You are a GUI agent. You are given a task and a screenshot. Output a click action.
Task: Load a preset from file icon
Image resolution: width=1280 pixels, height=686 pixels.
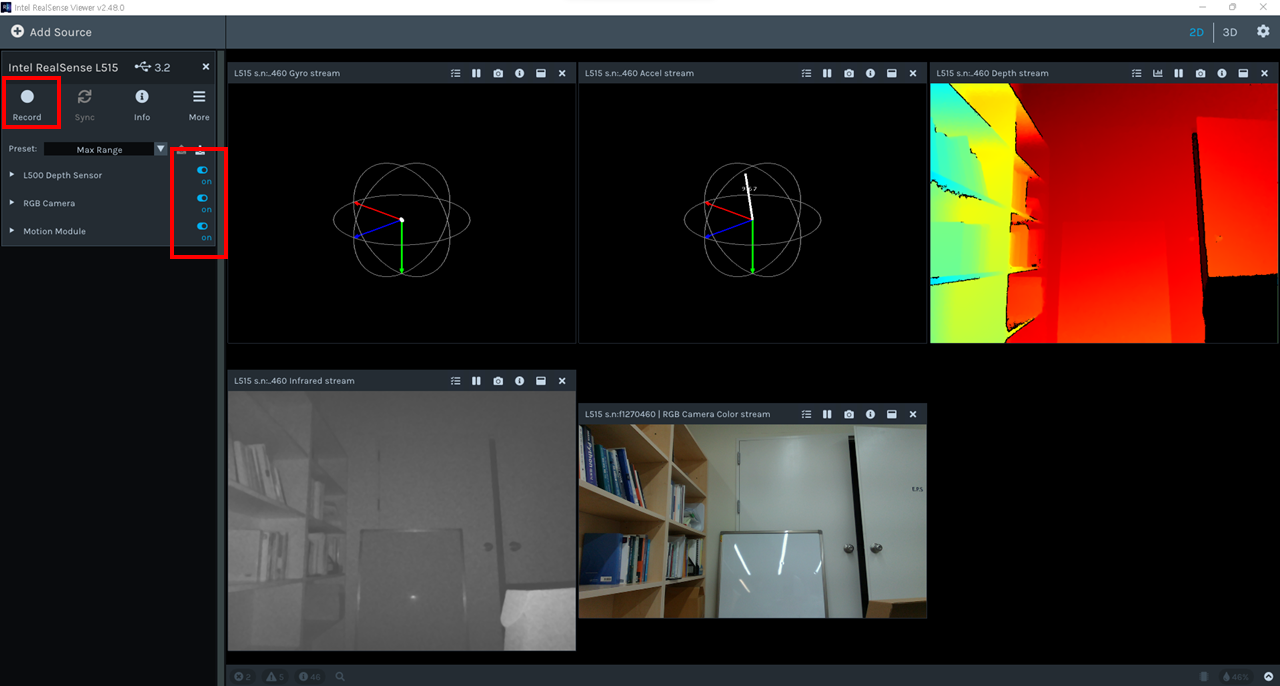pyautogui.click(x=182, y=149)
